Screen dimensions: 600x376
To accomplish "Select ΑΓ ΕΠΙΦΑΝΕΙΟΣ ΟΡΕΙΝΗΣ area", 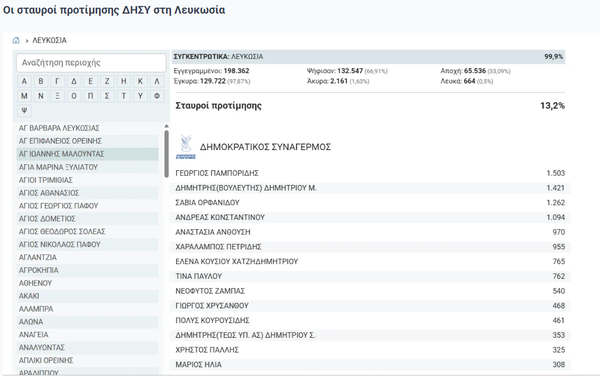I will (88, 141).
